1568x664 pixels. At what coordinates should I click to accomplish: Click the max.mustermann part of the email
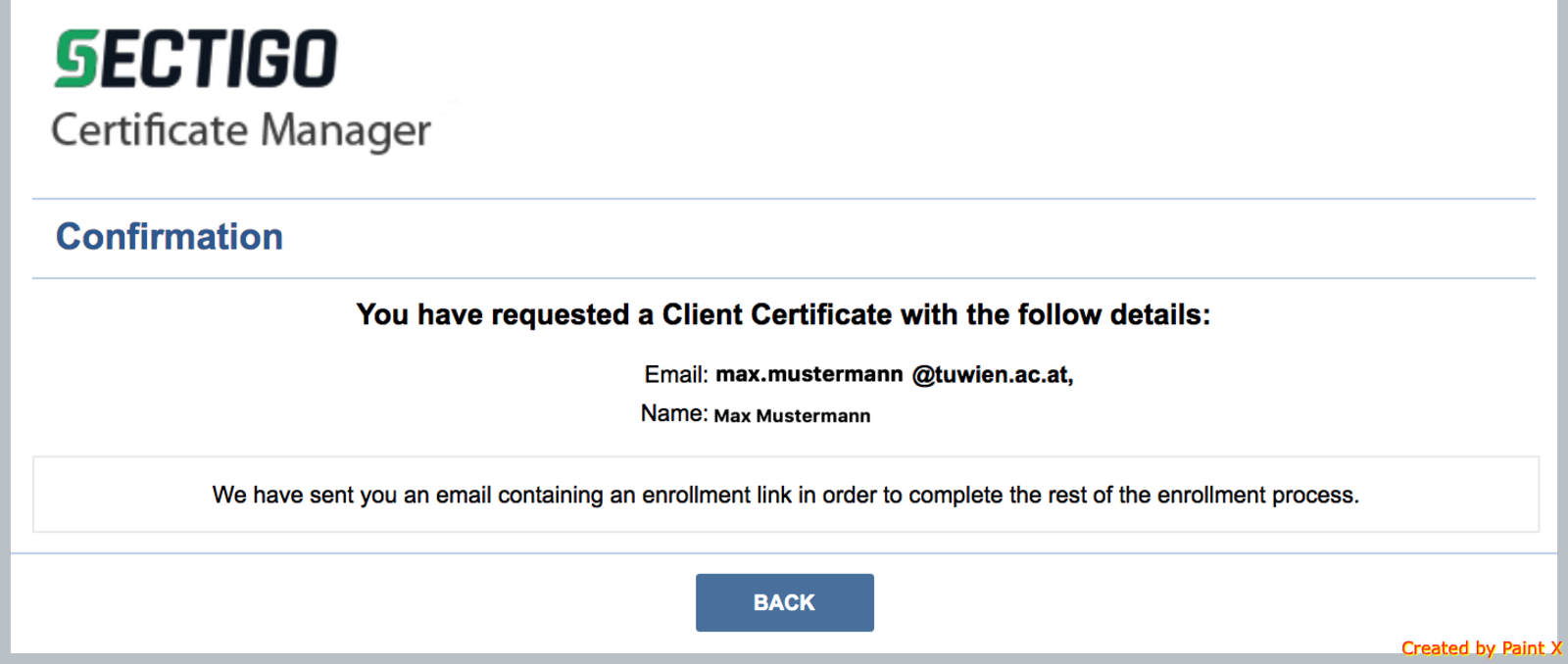point(809,374)
